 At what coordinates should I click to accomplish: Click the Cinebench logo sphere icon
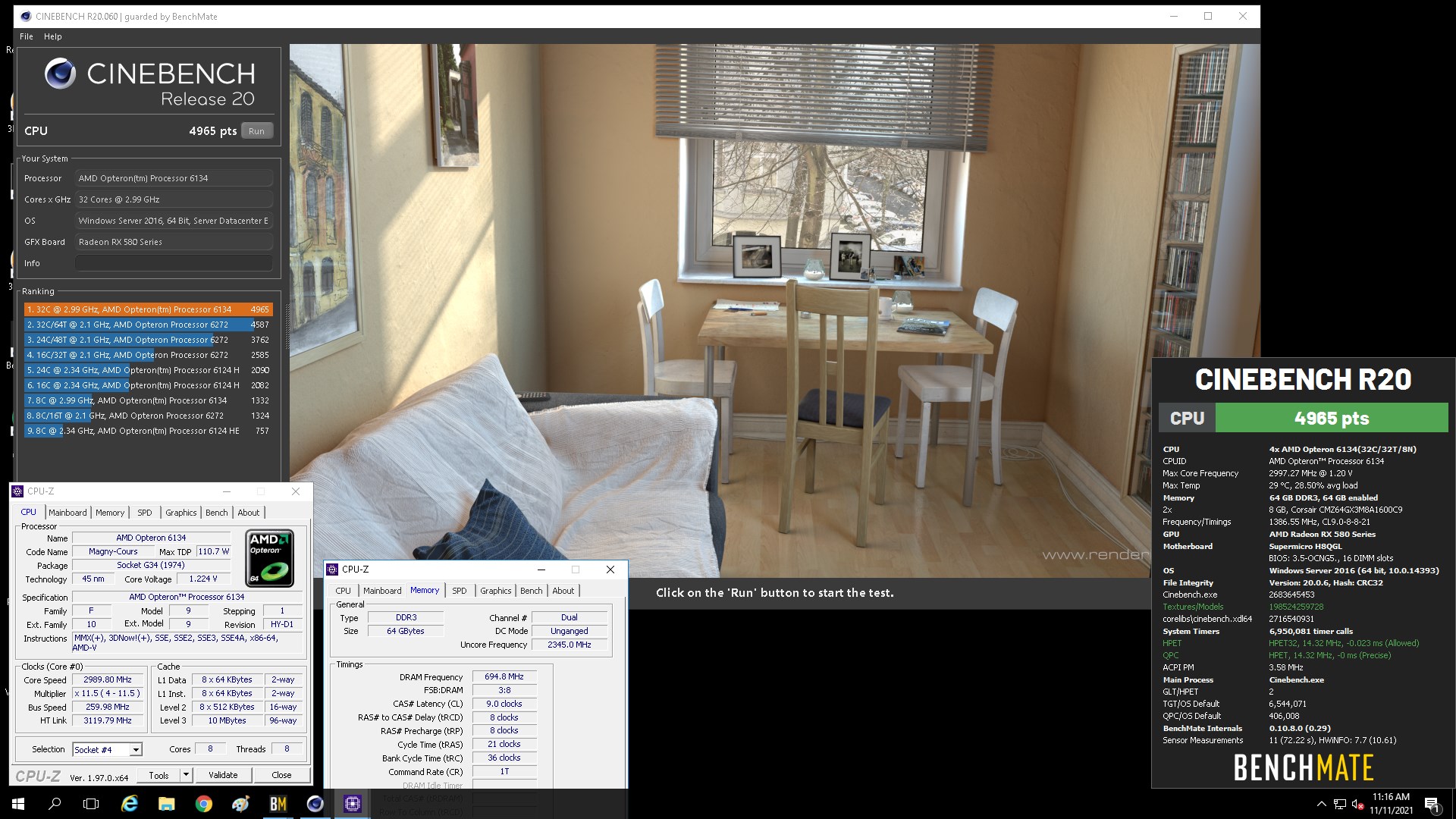(60, 74)
